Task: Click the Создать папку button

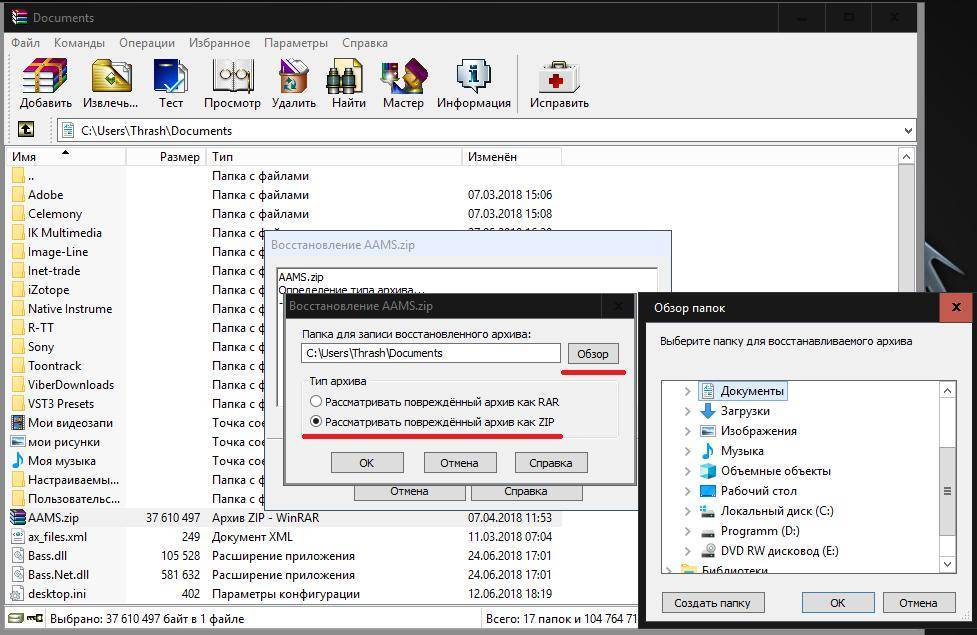Action: (x=713, y=602)
